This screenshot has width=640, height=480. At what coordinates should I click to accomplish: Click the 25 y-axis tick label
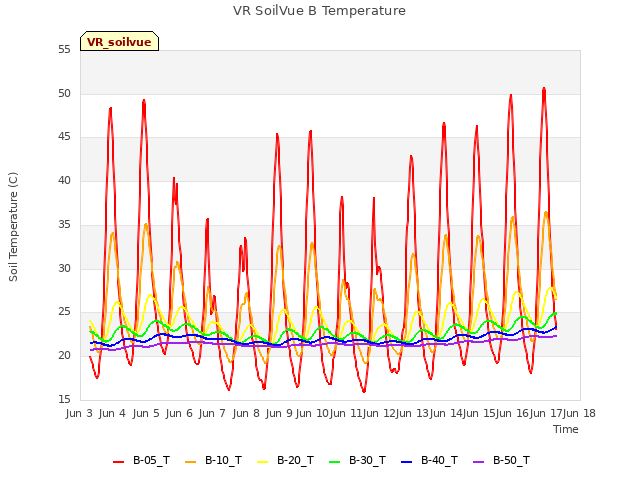64,312
